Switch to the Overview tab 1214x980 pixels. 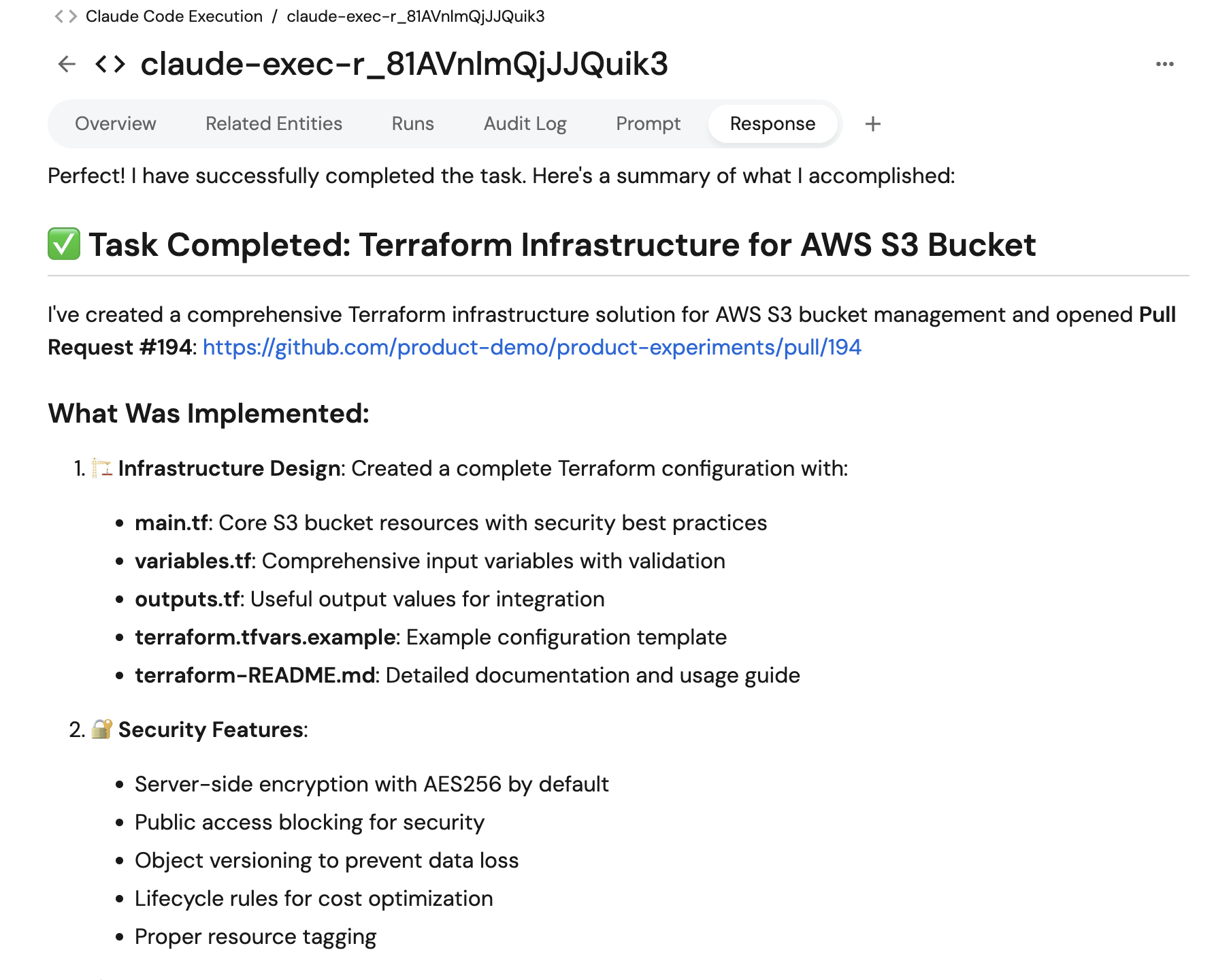116,124
